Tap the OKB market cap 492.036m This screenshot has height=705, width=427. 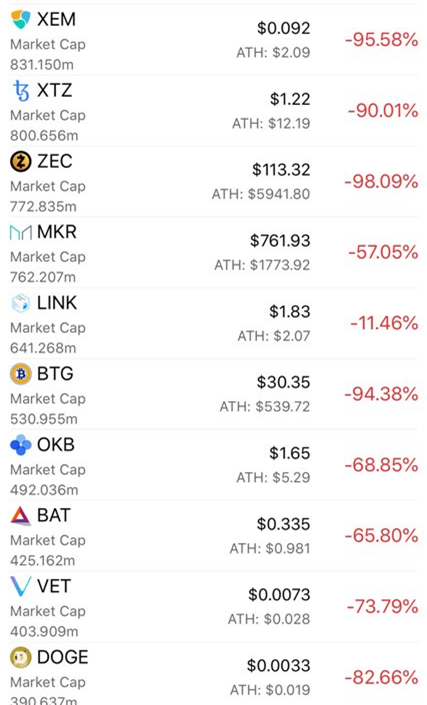44,489
